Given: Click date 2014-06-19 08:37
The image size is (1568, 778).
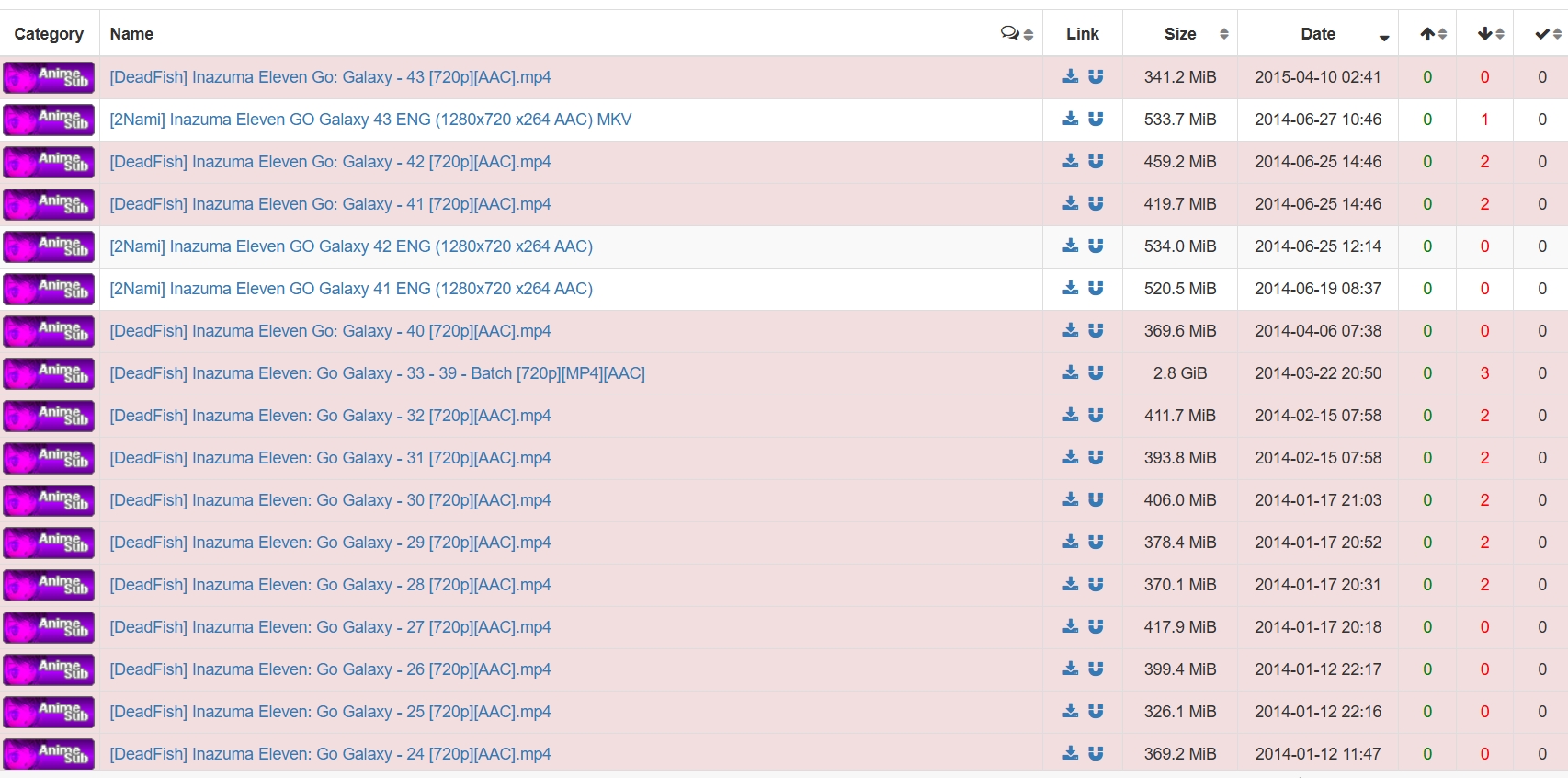Looking at the screenshot, I should [x=1318, y=289].
